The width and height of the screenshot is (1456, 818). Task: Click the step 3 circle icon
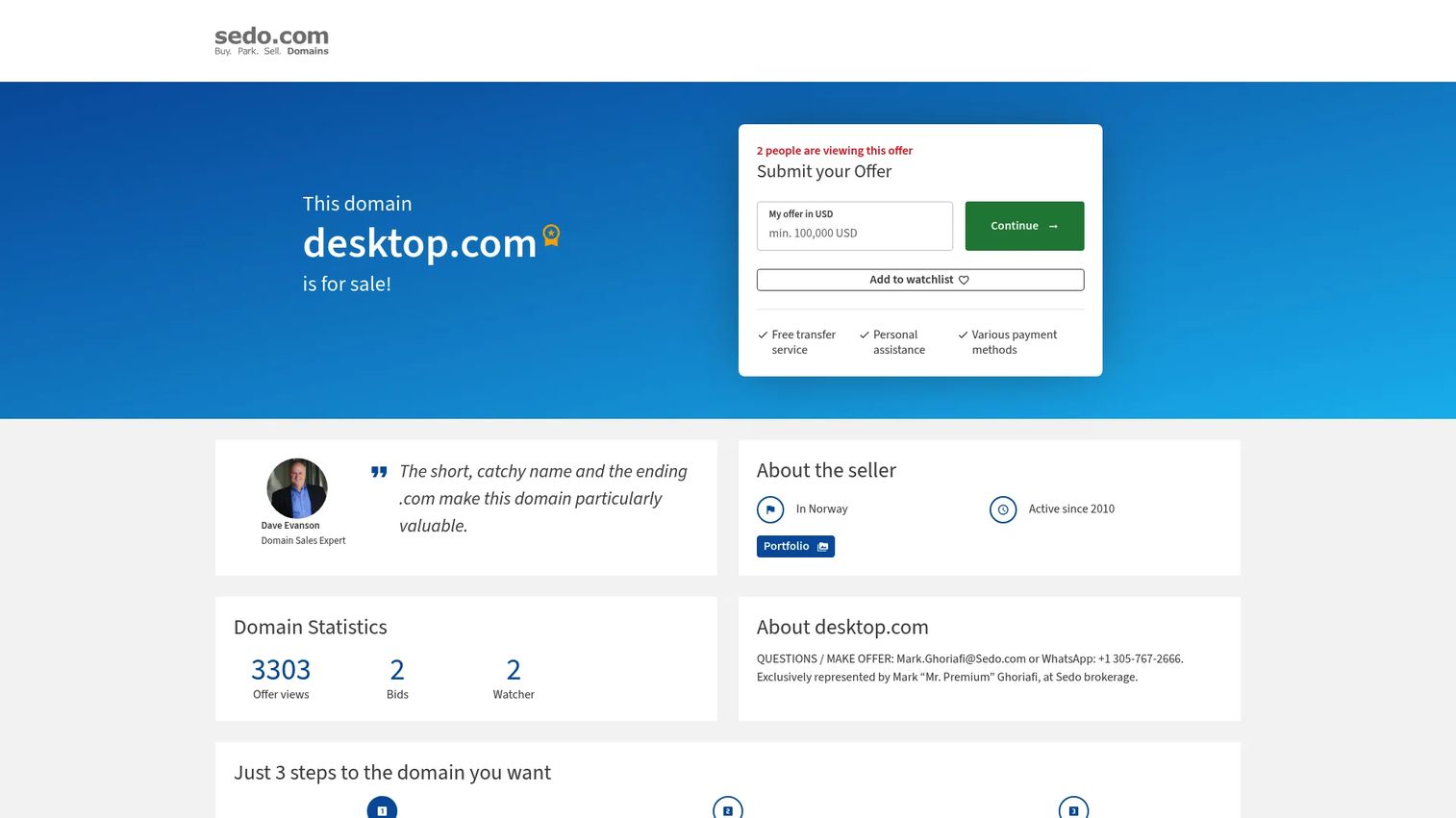coord(1073,809)
